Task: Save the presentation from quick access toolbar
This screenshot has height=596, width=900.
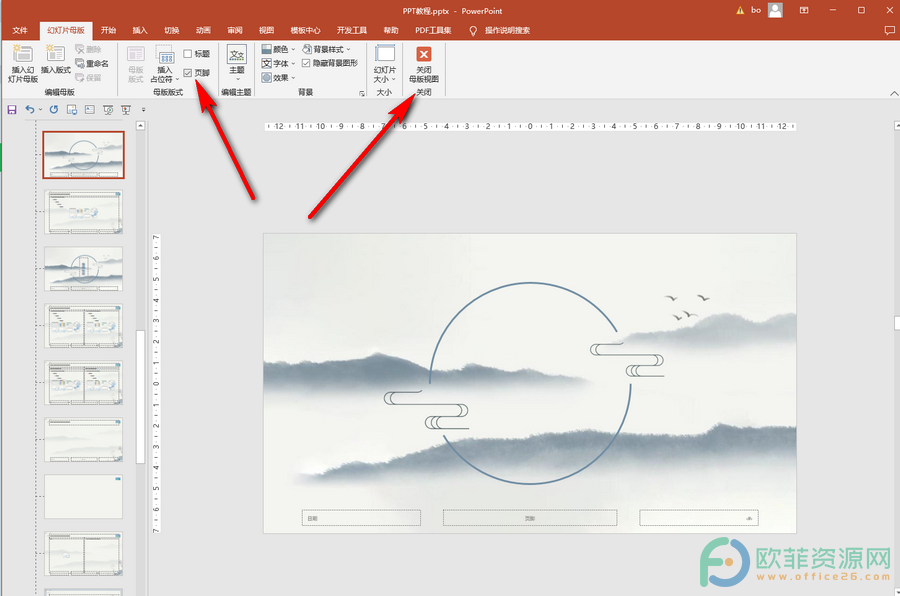Action: (12, 109)
